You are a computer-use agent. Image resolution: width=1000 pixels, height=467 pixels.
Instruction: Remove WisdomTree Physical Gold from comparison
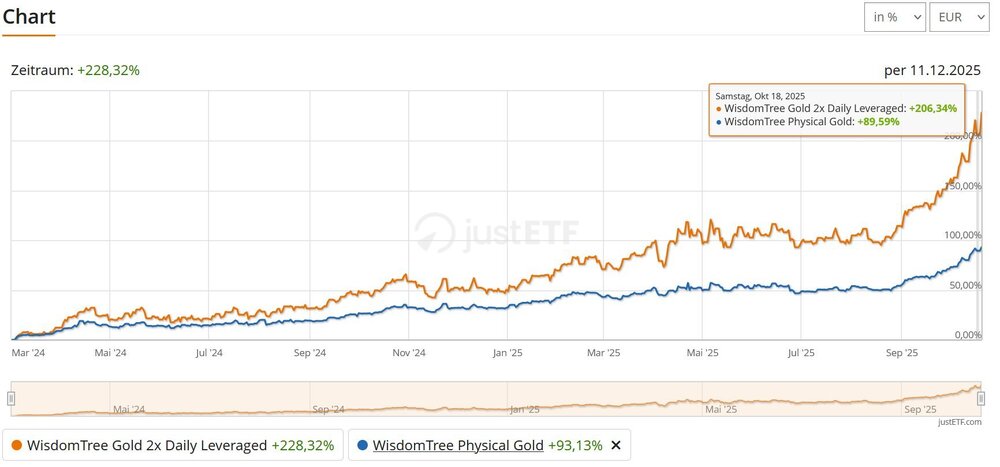[x=616, y=446]
